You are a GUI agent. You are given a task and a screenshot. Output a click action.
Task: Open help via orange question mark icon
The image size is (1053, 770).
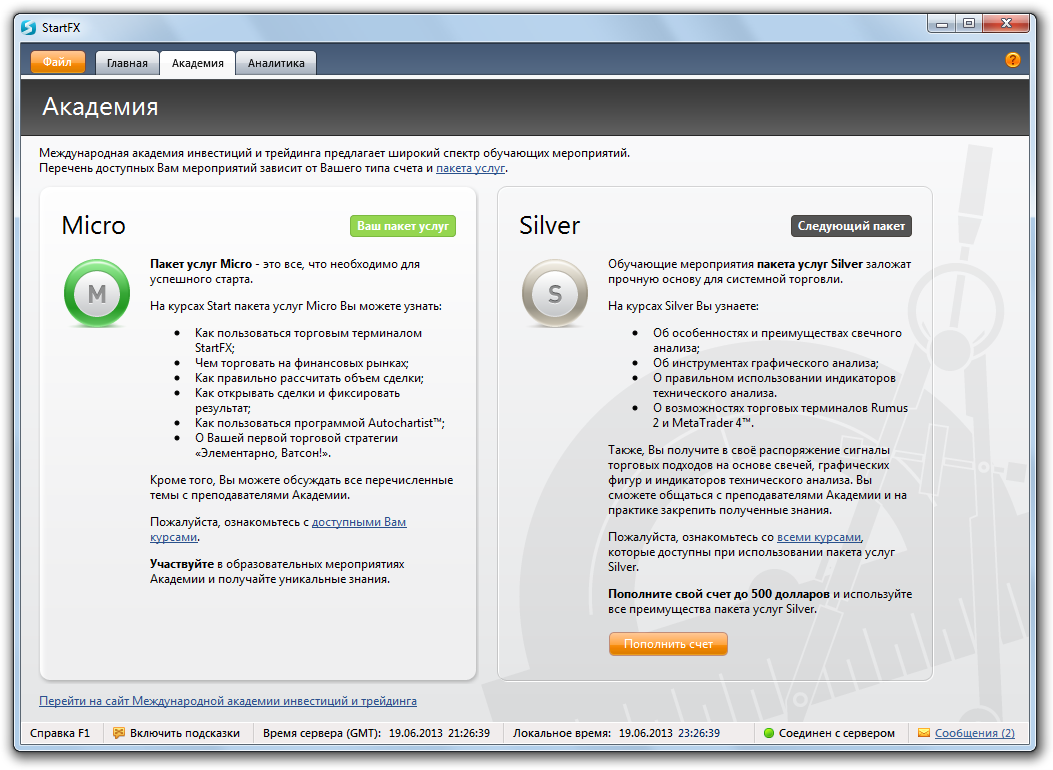(x=1013, y=60)
